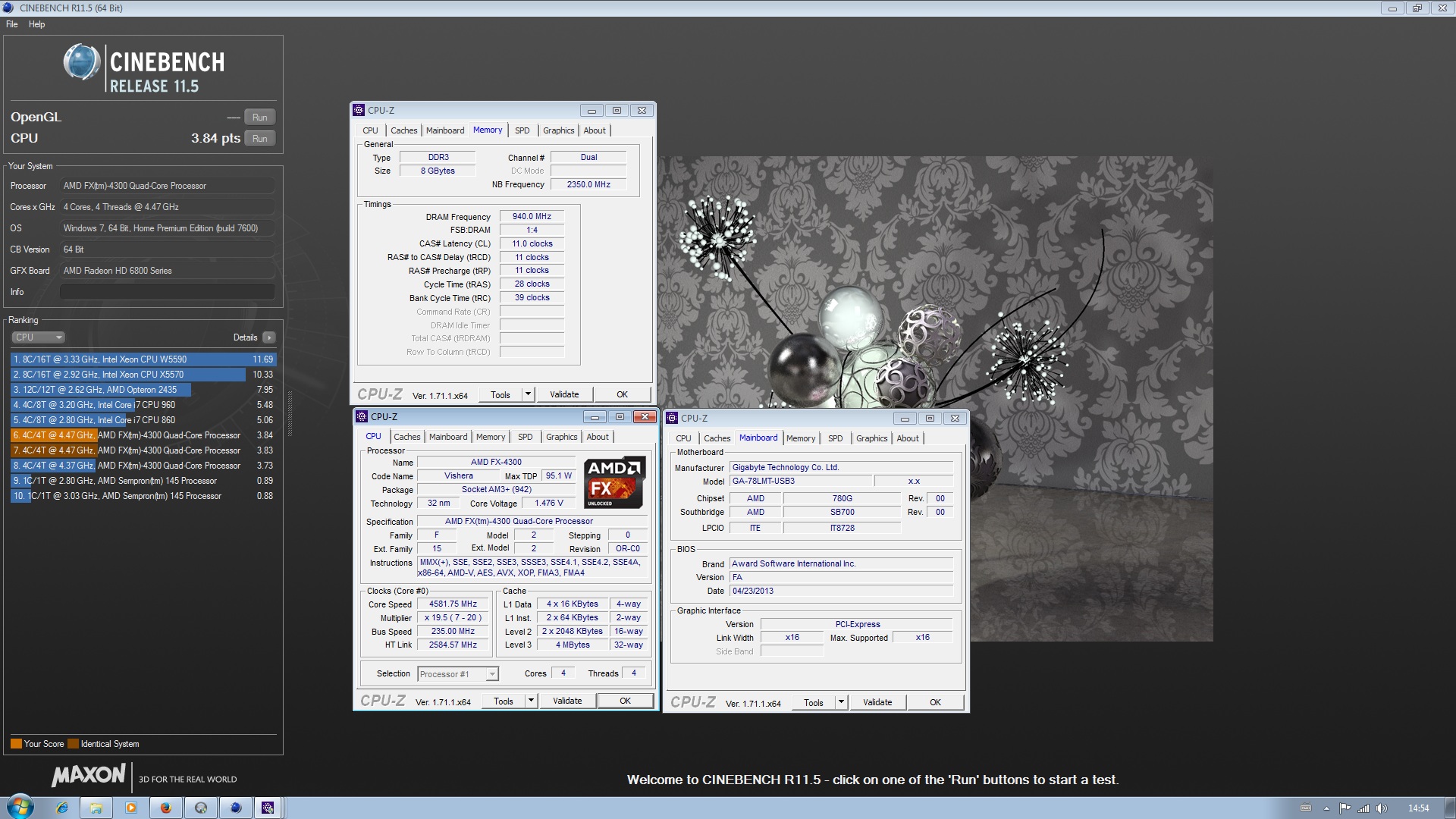The image size is (1456, 819).
Task: Open volume speaker icon in tray
Action: [1381, 808]
